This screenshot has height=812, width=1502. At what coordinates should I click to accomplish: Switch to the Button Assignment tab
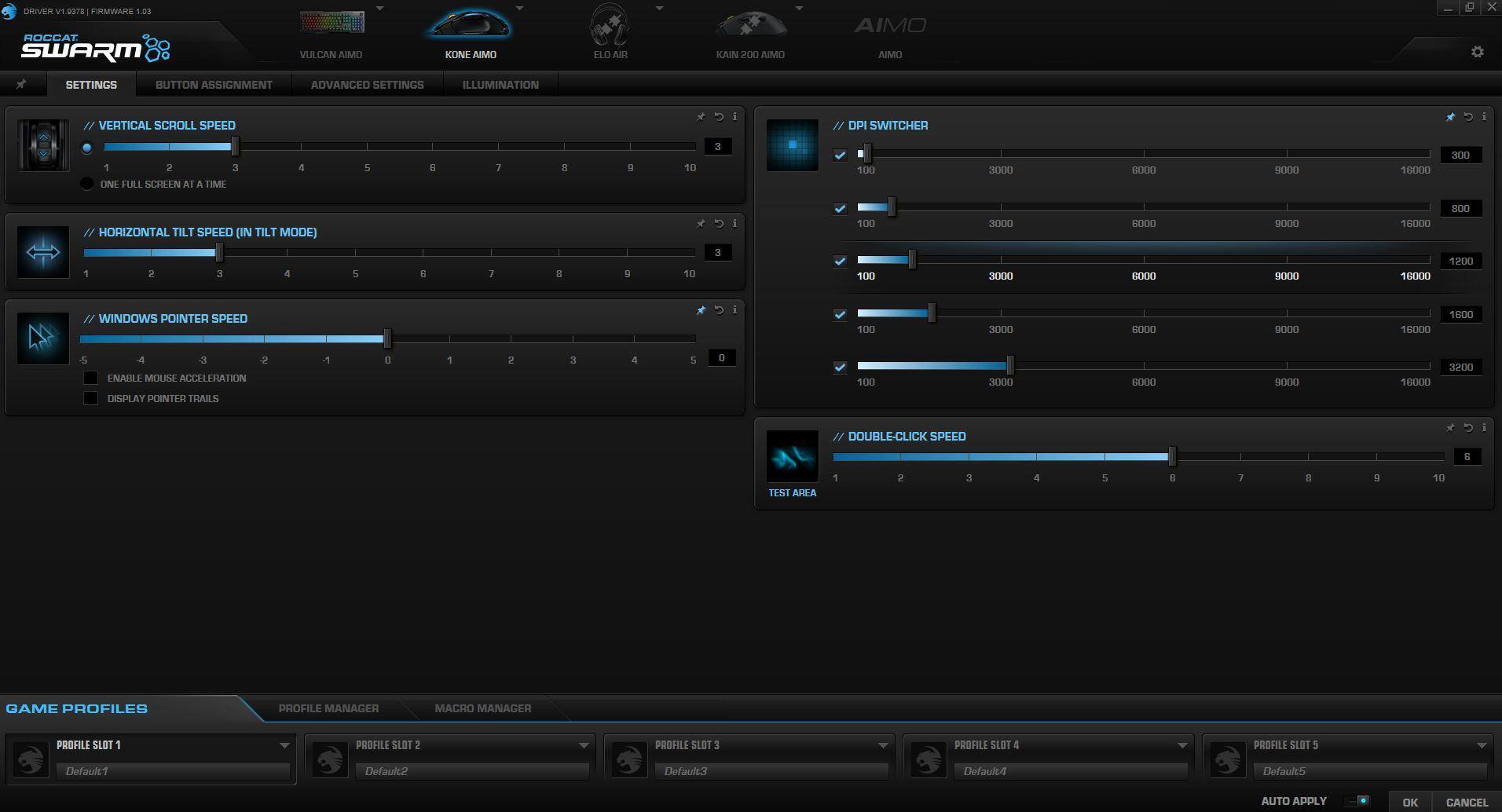click(214, 85)
